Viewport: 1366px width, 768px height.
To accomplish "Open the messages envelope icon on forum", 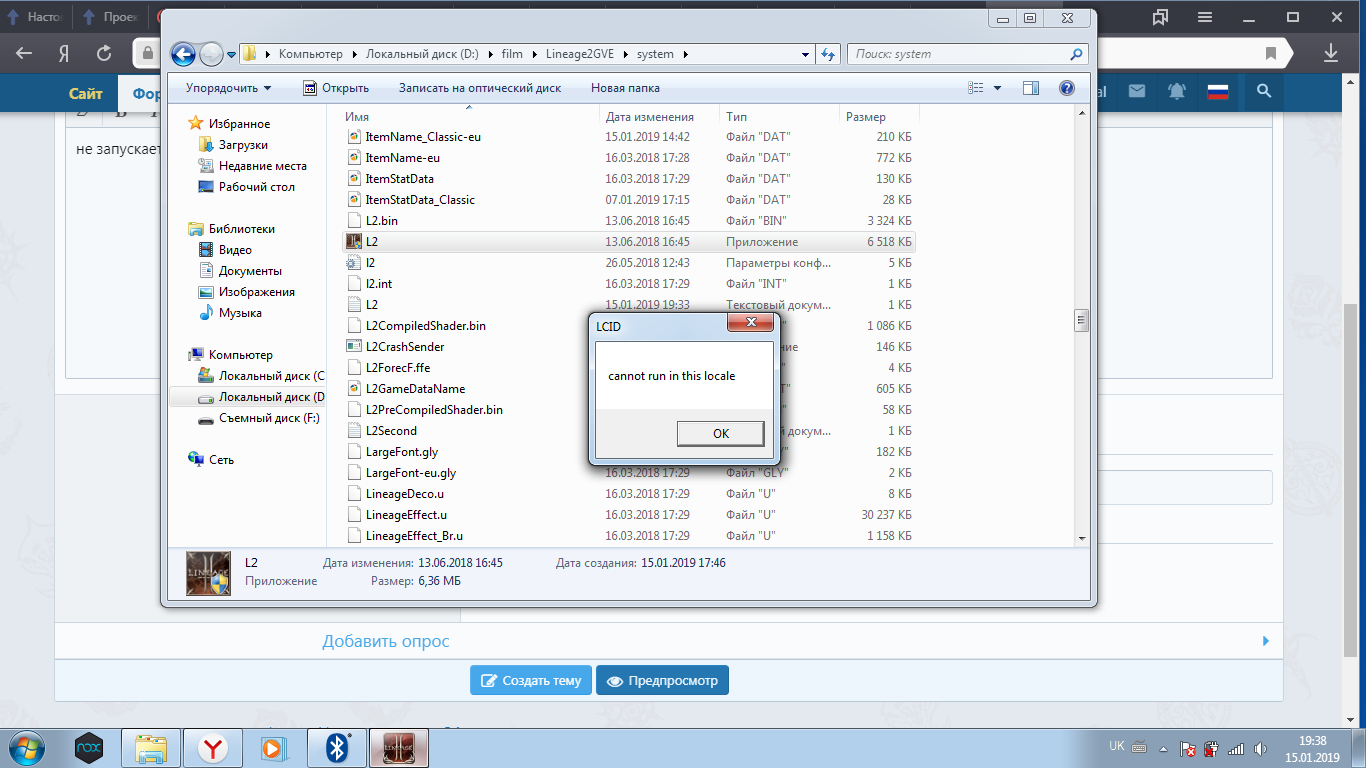I will point(1137,91).
